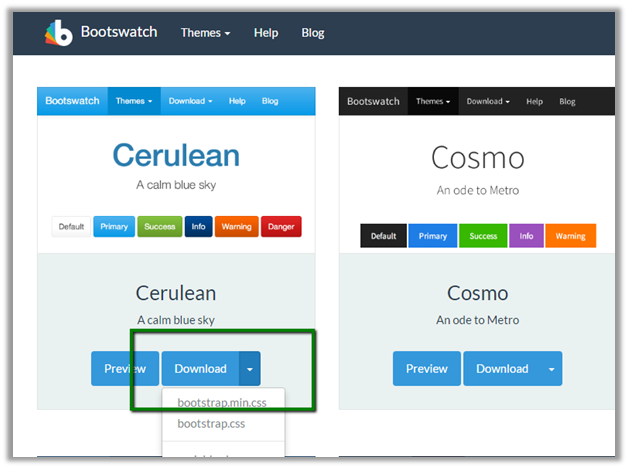Click the orange Warning swatch in Cerulean
This screenshot has width=628, height=469.
(x=236, y=227)
